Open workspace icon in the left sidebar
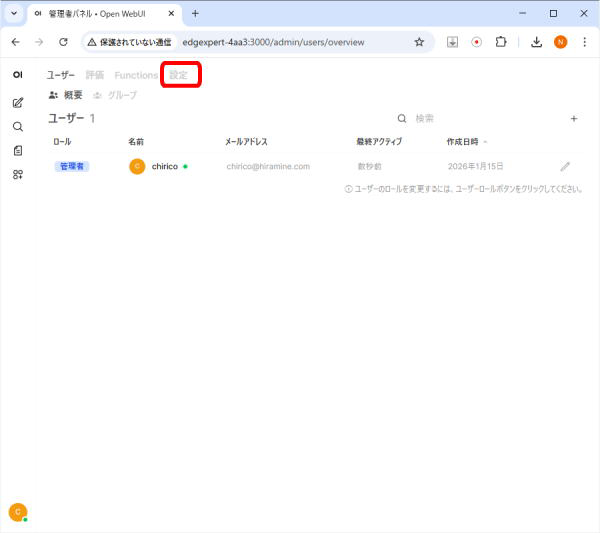Viewport: 600px width, 533px height. (x=17, y=175)
